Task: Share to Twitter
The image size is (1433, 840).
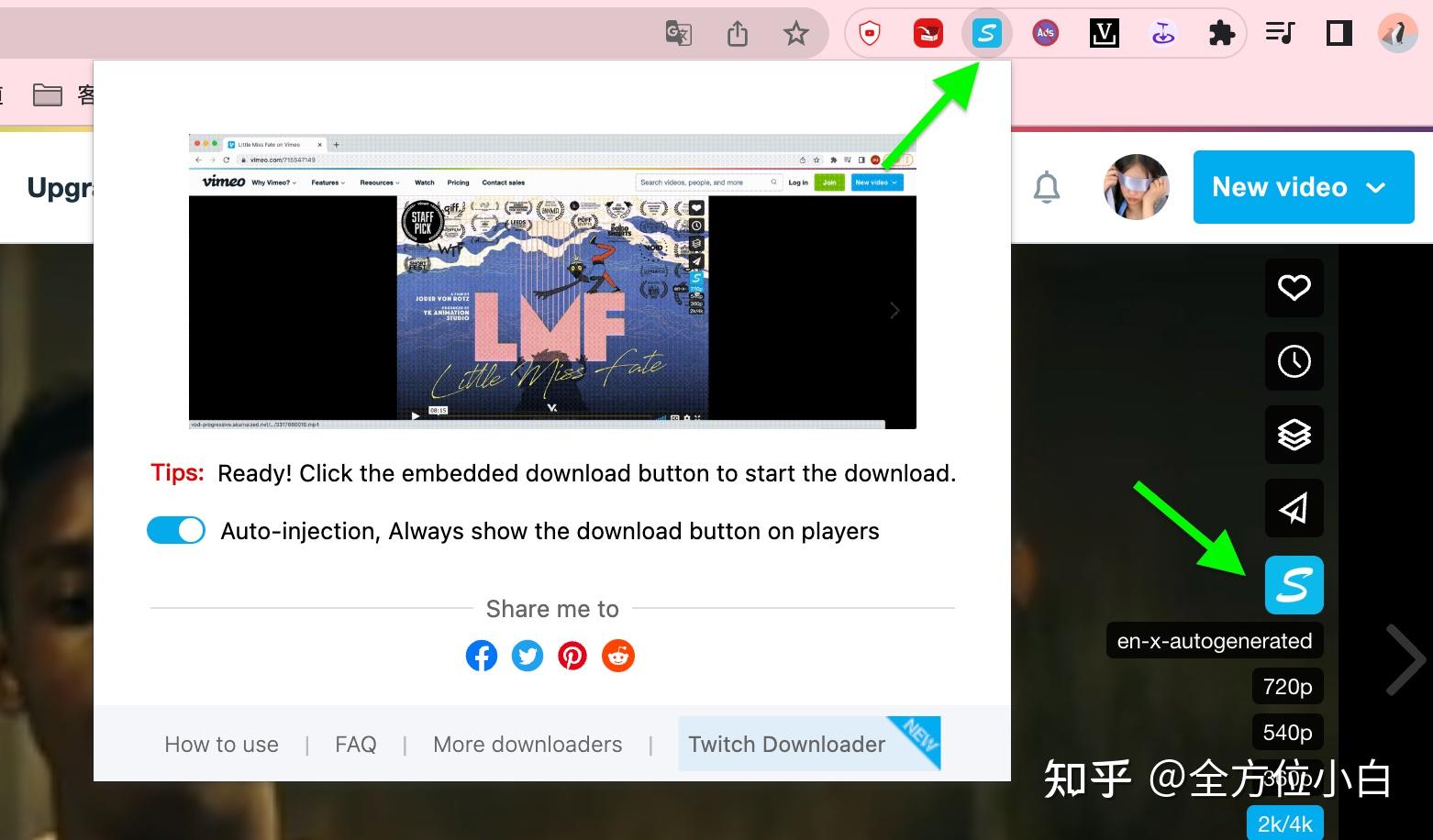Action: (x=528, y=656)
